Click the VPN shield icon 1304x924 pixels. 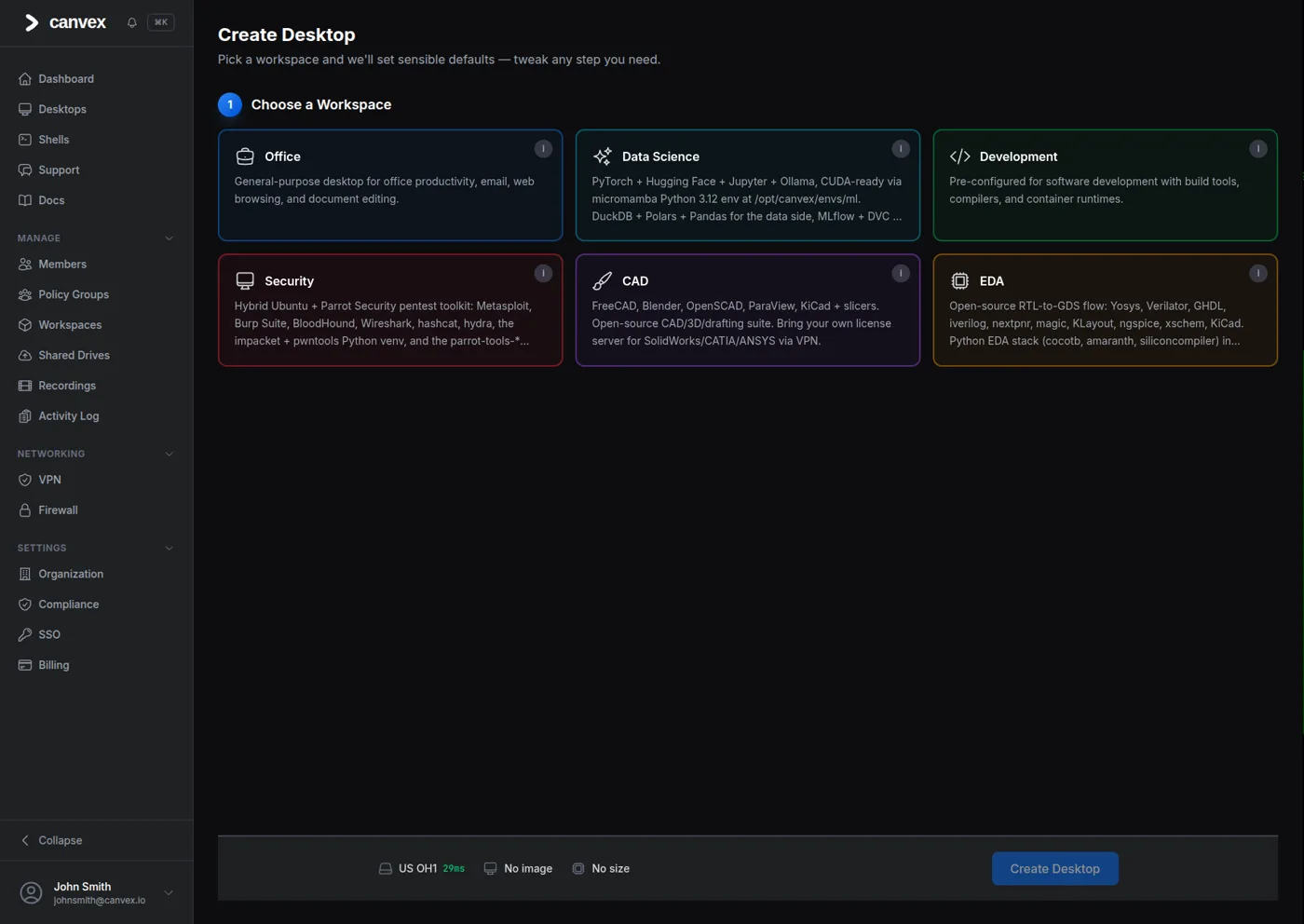coord(25,480)
